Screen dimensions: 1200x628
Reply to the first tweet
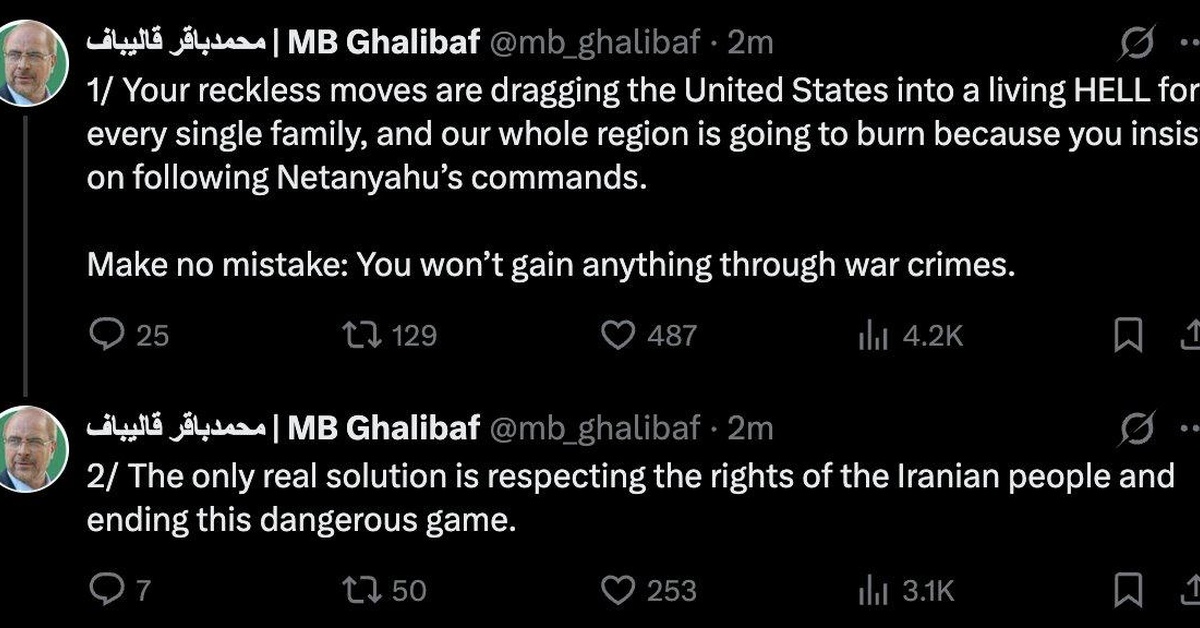(105, 335)
